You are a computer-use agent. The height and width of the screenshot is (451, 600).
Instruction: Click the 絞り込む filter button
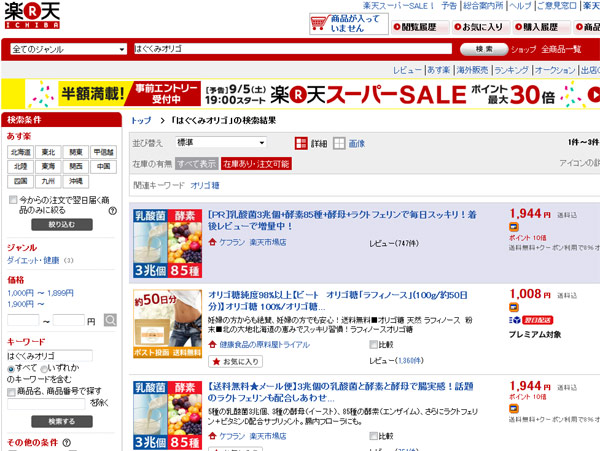coord(62,225)
